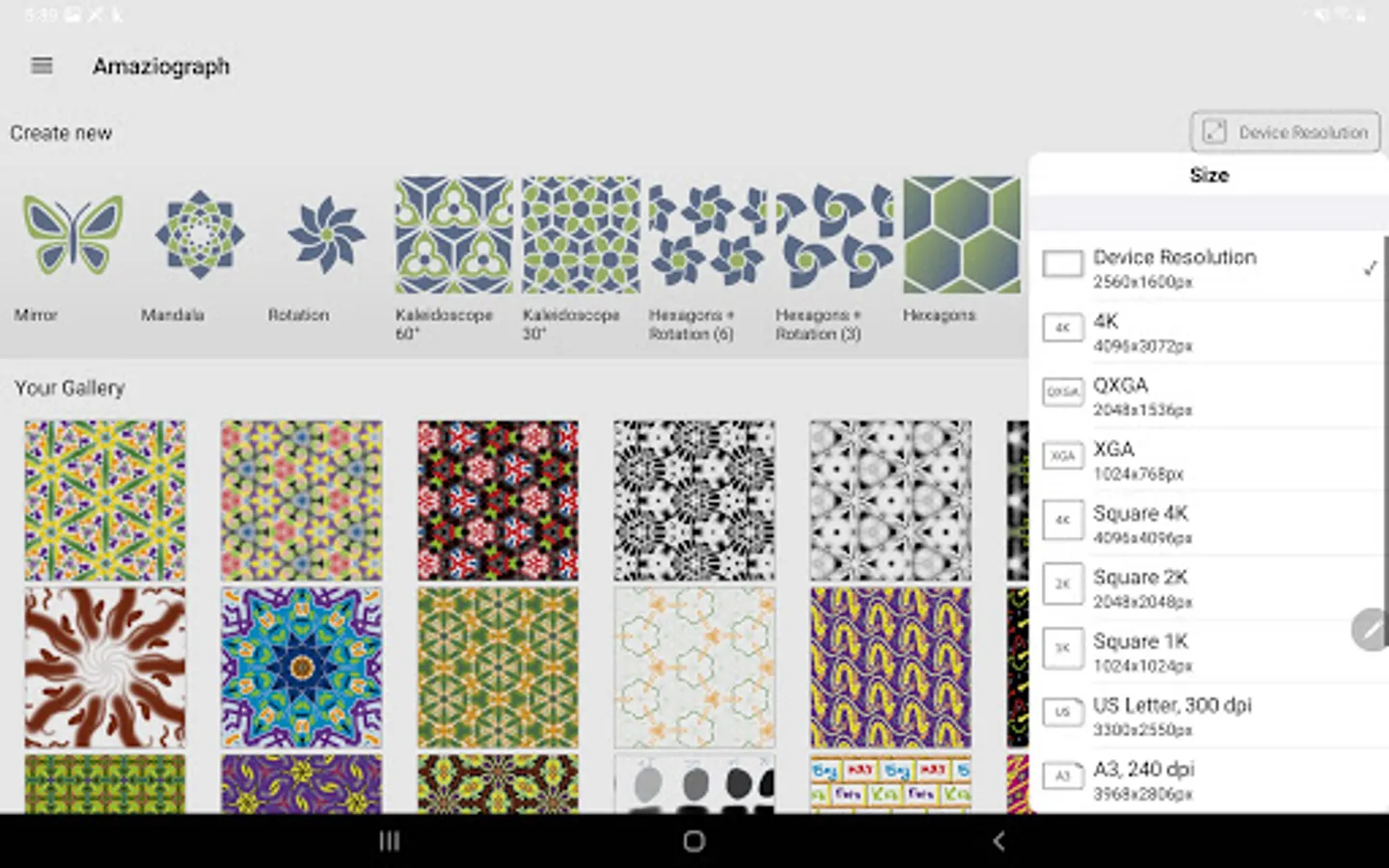Viewport: 1389px width, 868px height.
Task: Open red and black star gallery image
Action: pyautogui.click(x=498, y=501)
